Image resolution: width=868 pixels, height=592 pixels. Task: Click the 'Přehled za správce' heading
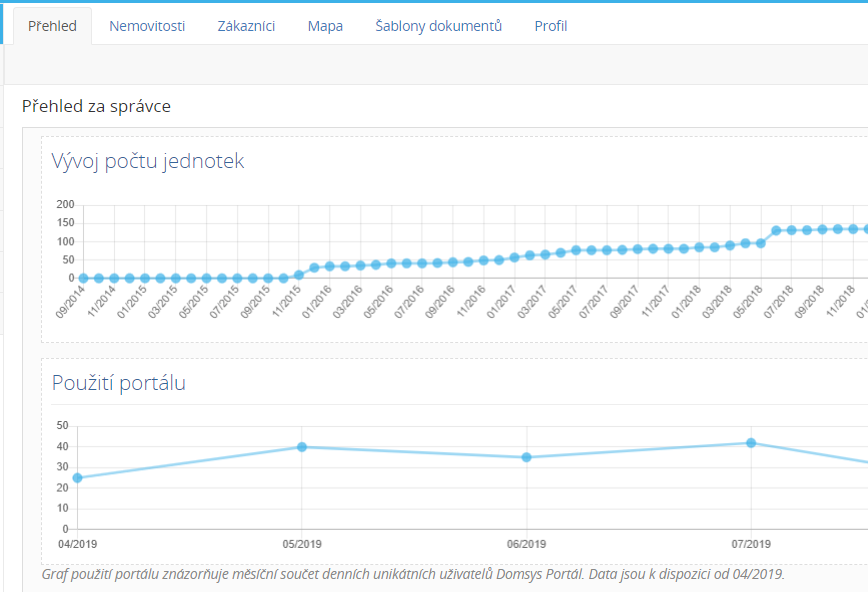click(96, 106)
